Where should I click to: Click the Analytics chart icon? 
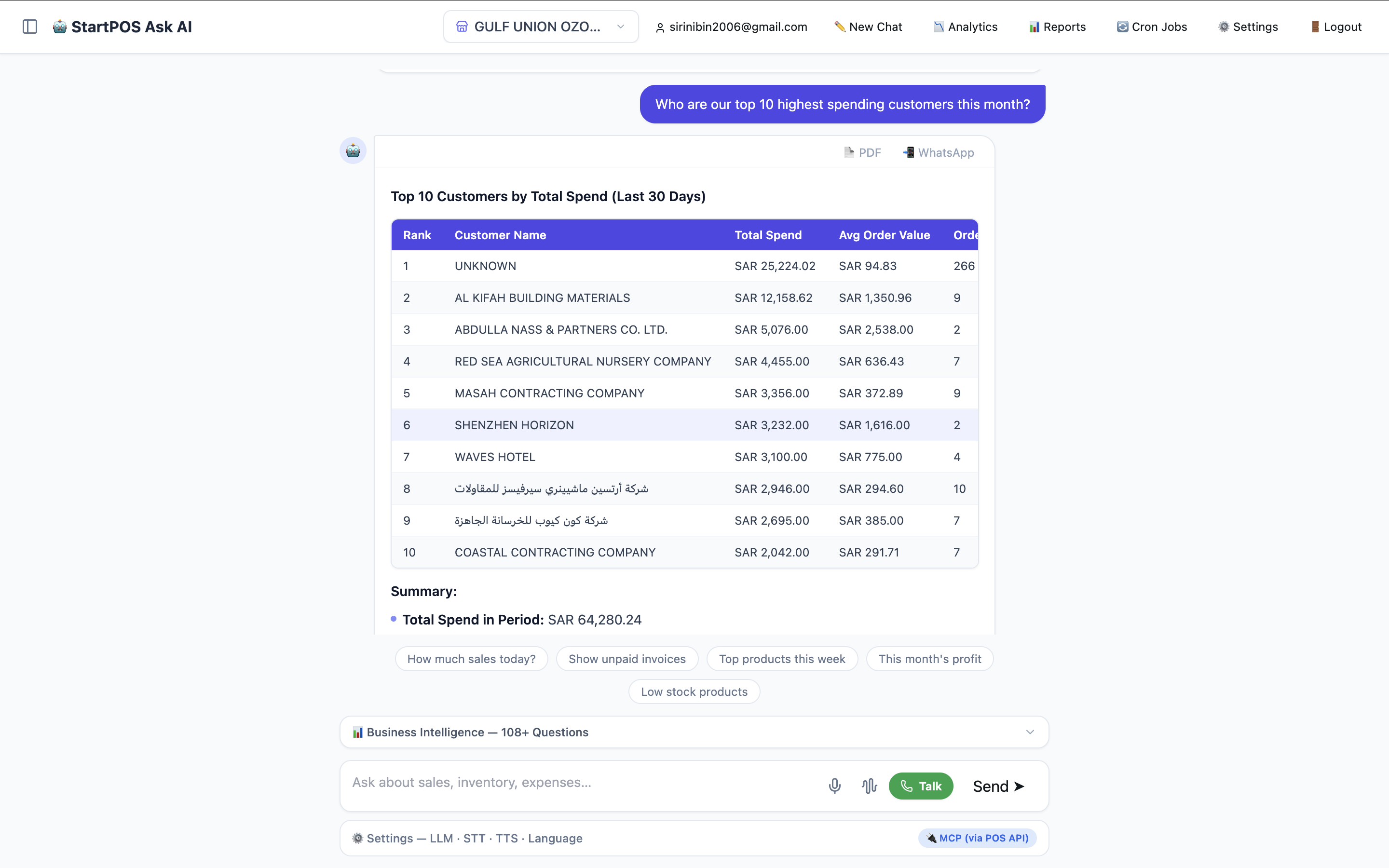(939, 27)
